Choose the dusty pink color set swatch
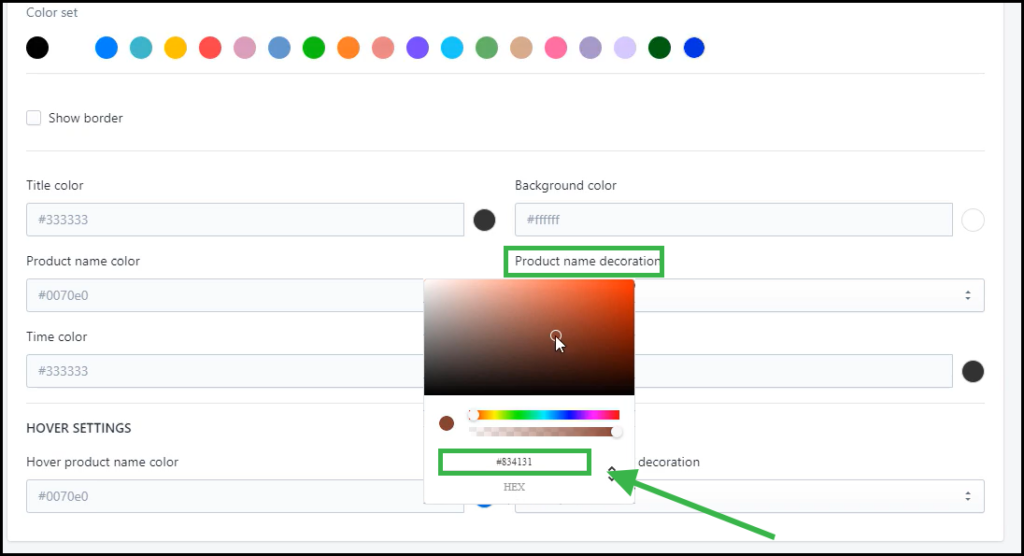The height and width of the screenshot is (556, 1024). [x=245, y=48]
